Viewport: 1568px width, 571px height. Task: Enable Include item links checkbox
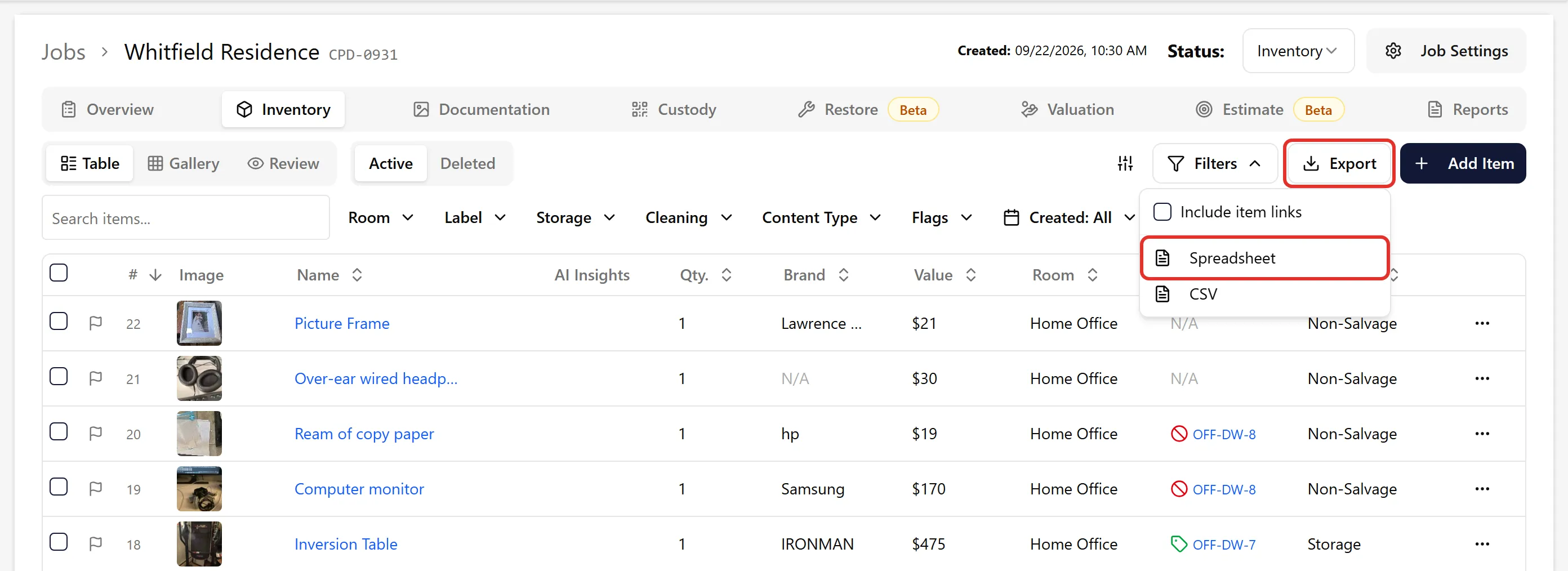coord(1162,212)
